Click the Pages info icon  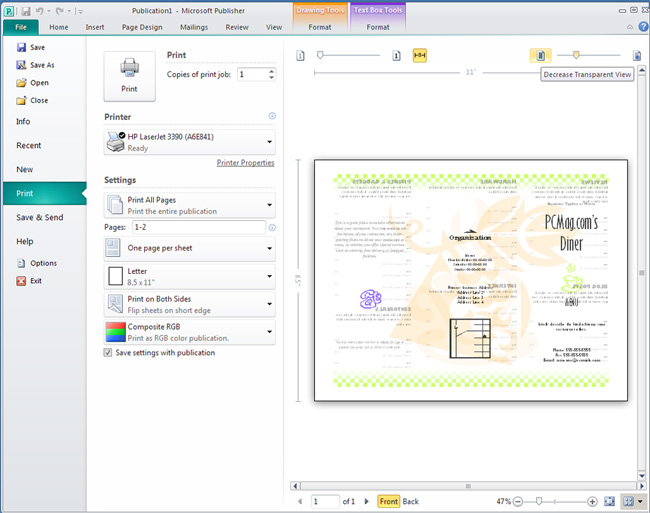pos(272,227)
